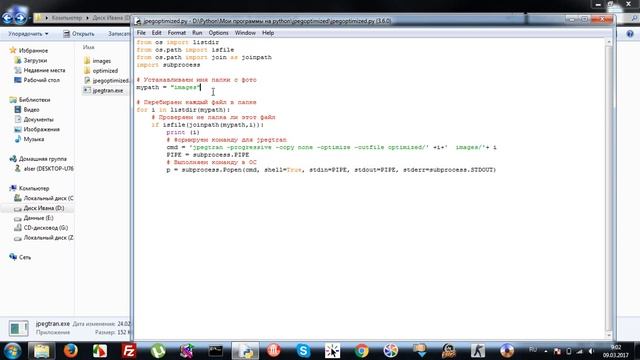Launch Google Chrome from the taskbar

[x=361, y=351]
